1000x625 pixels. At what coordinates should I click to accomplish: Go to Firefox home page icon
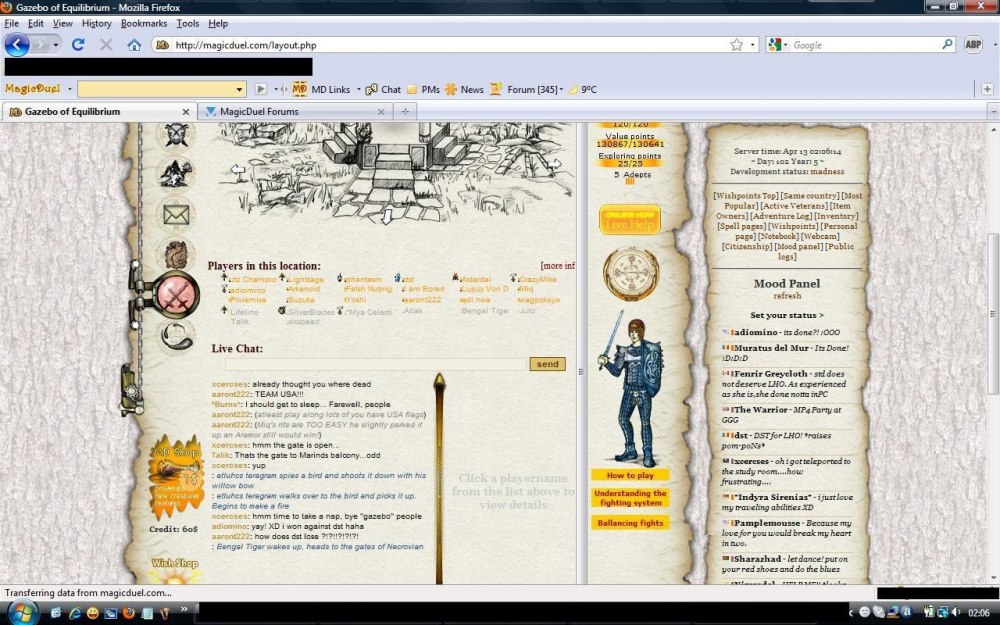tap(134, 45)
